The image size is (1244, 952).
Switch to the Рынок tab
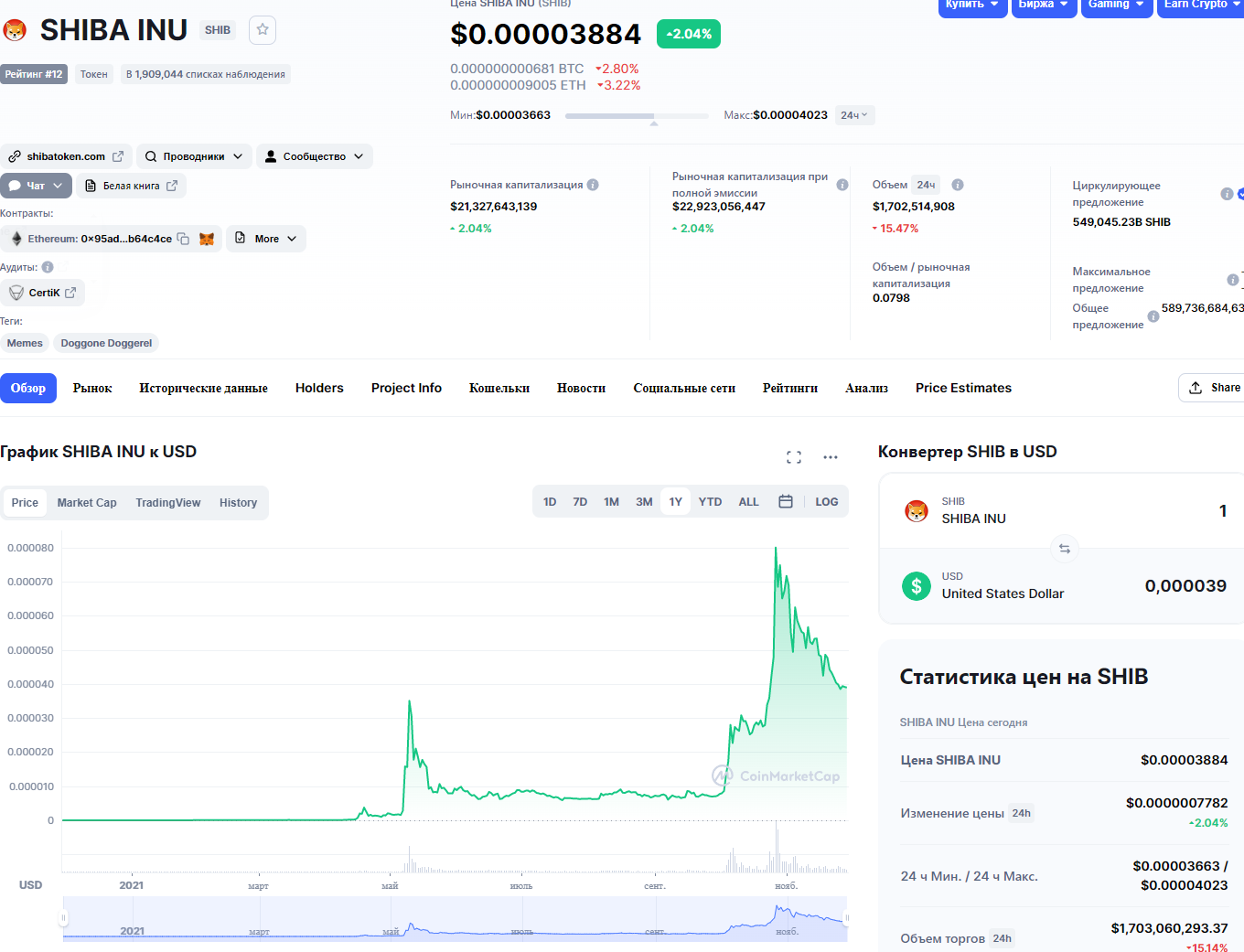92,388
